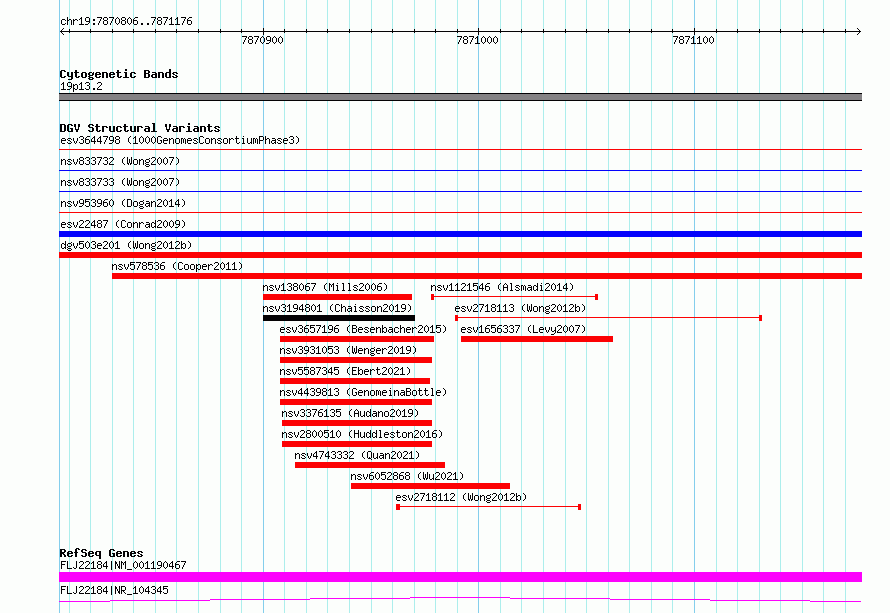Click the 19p13.2 band label
890x613 pixels.
[81, 86]
